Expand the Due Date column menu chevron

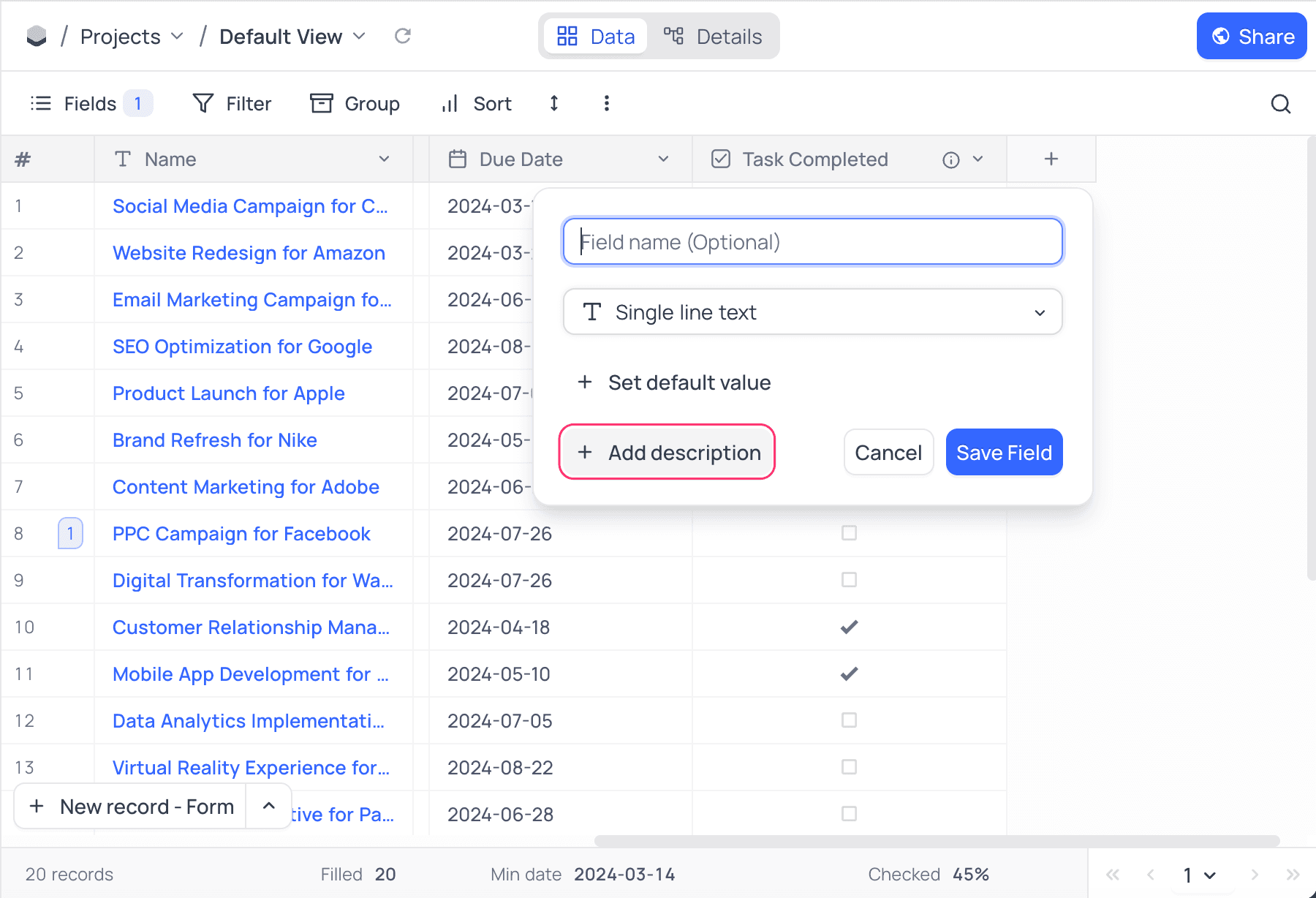[663, 159]
